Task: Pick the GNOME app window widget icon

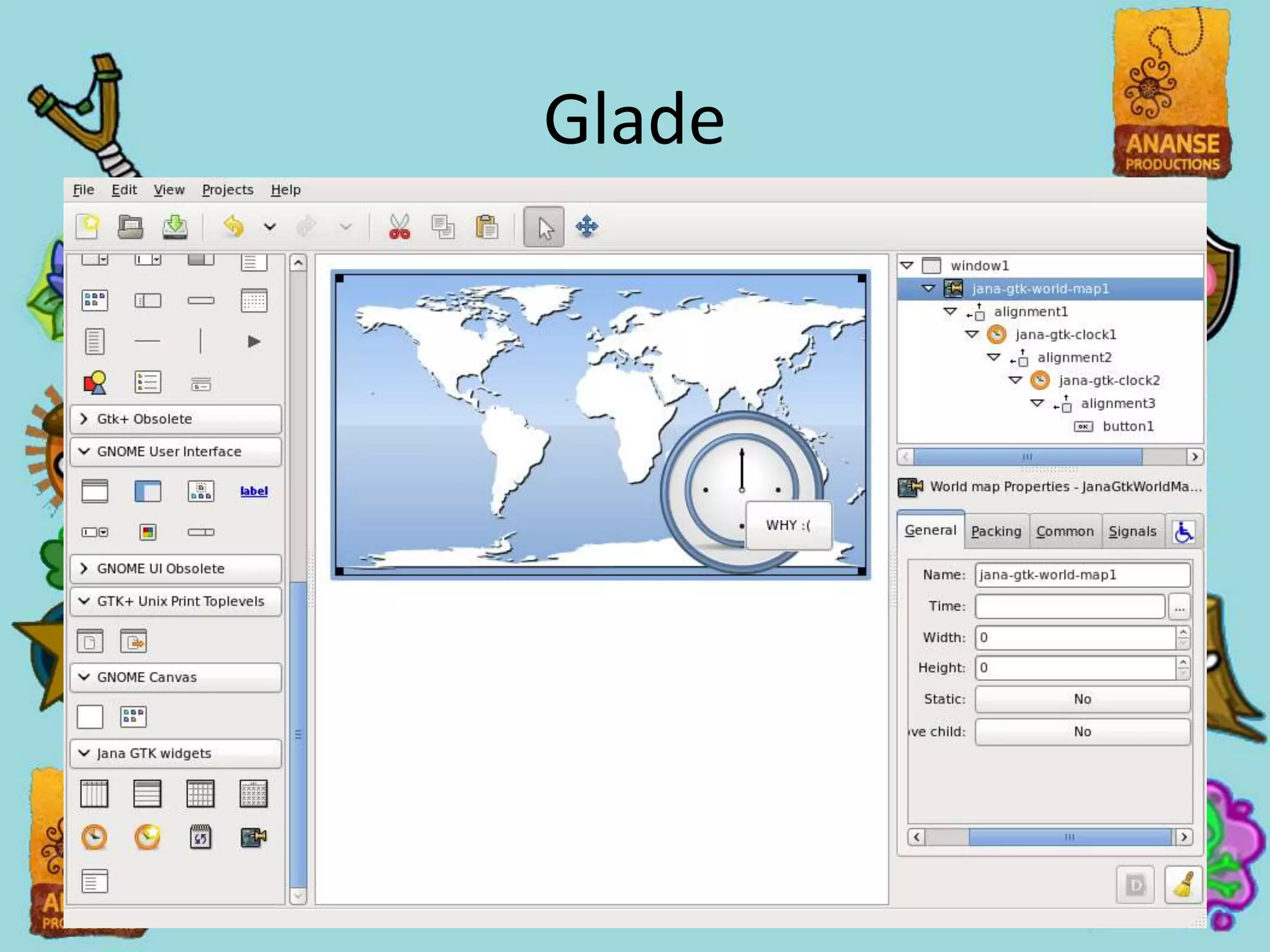Action: coord(95,491)
